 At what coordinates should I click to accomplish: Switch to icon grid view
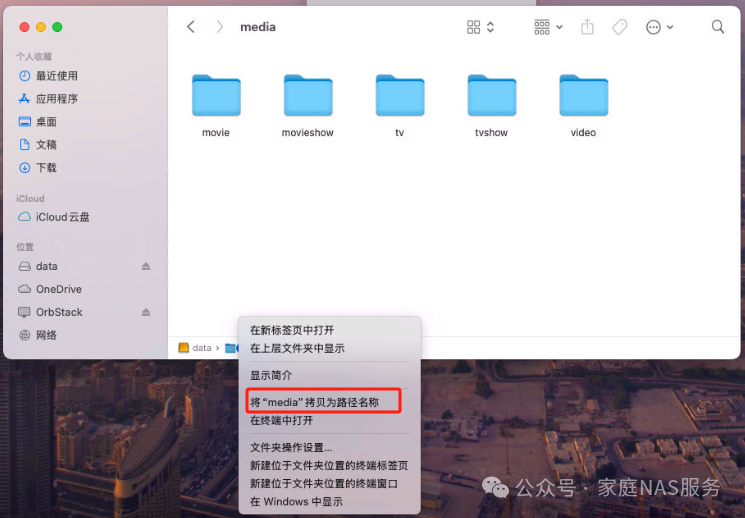[x=473, y=27]
